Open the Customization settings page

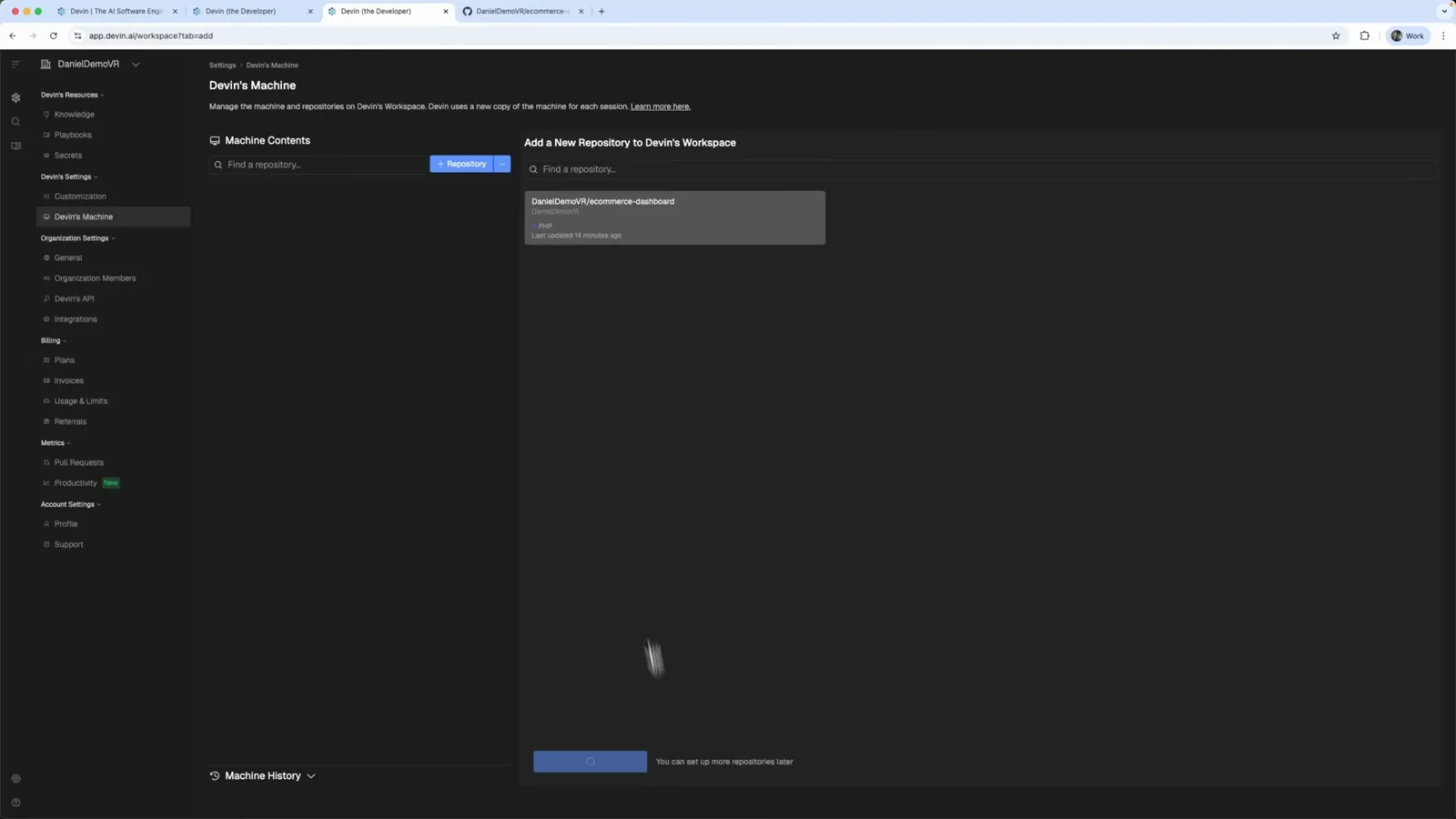tap(80, 197)
